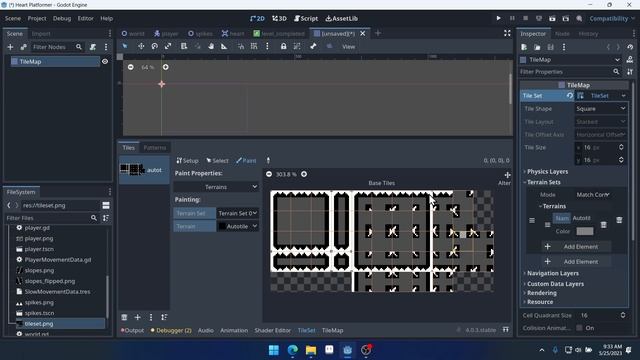
Task: Search in Inspector filter properties
Action: tap(570, 72)
